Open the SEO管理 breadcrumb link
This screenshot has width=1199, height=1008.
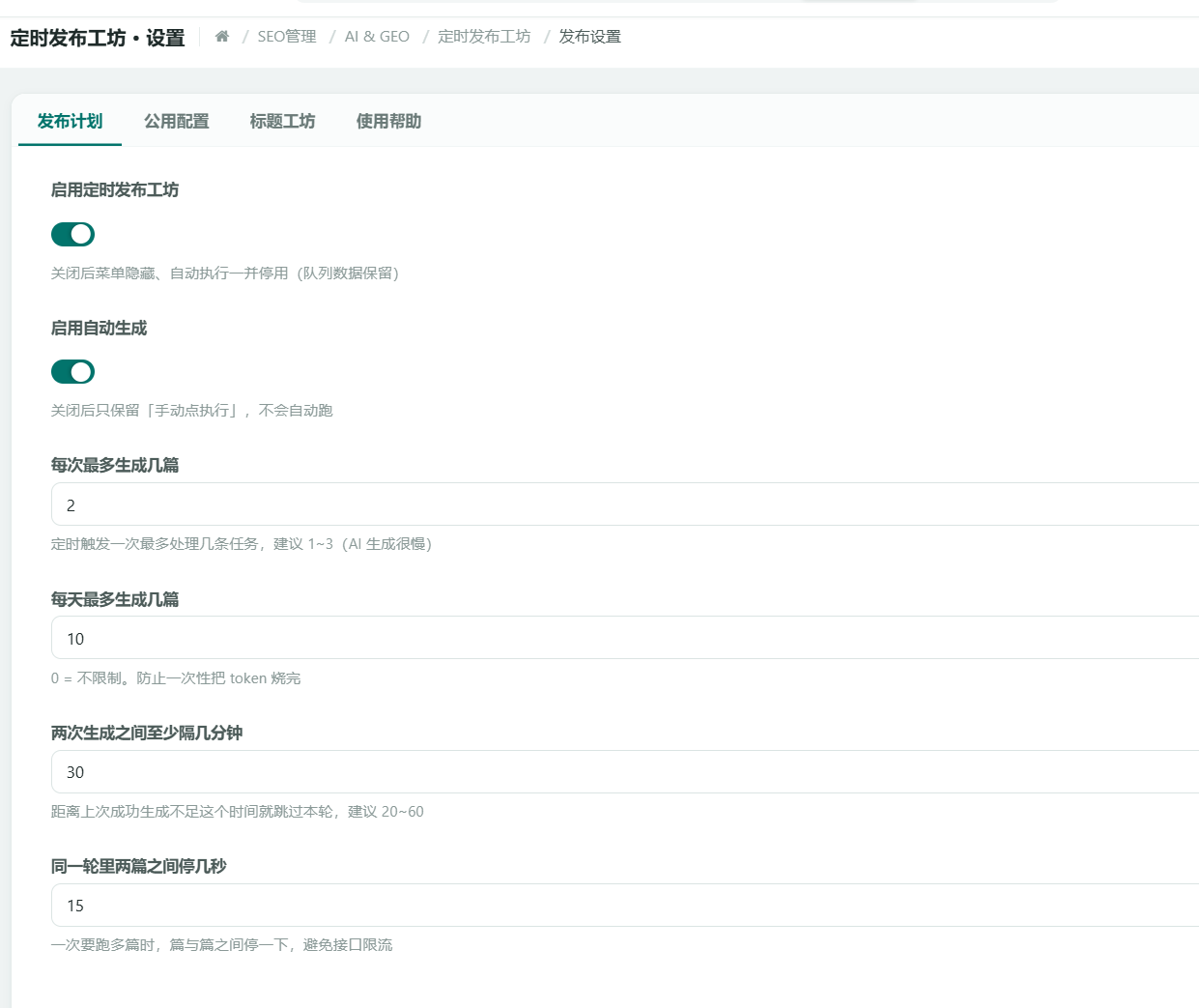[x=287, y=37]
